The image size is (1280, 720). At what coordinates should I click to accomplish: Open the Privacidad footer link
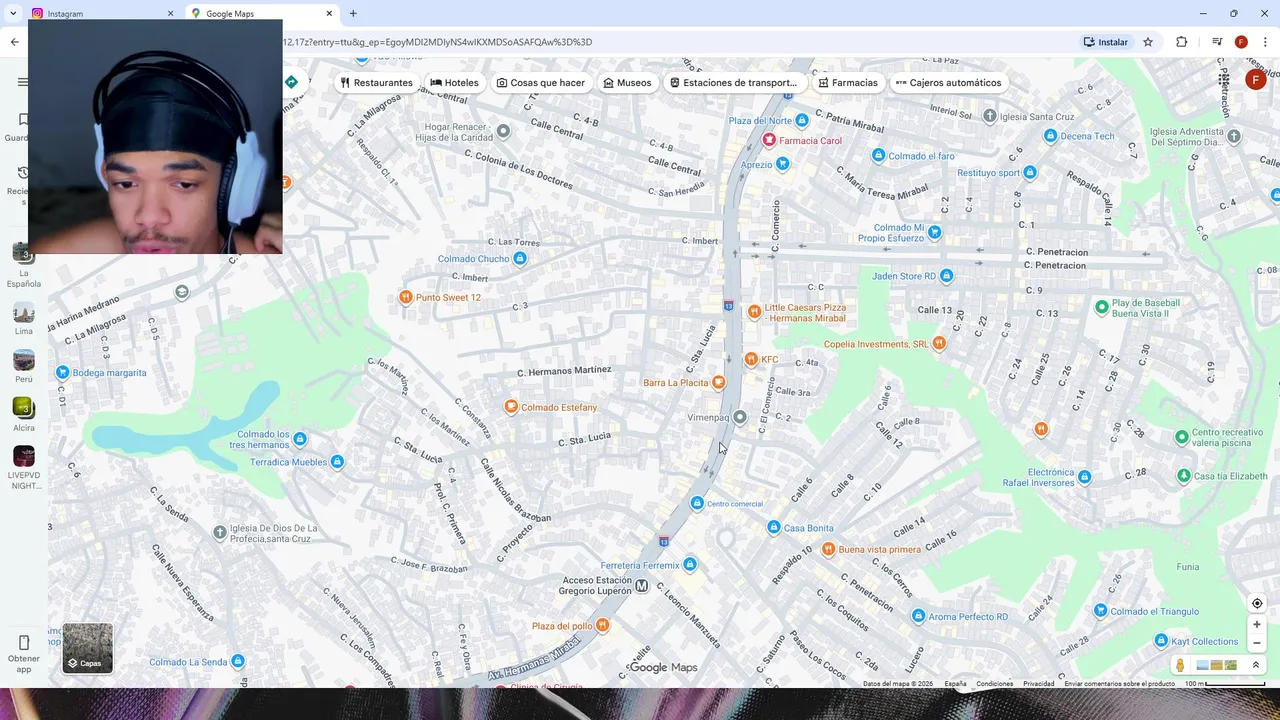coord(1038,684)
